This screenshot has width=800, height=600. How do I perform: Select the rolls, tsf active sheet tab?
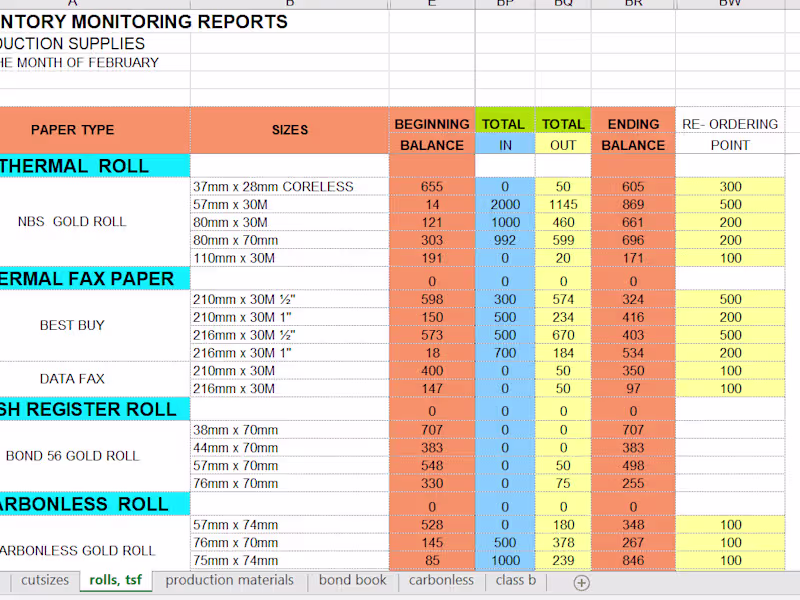[115, 580]
